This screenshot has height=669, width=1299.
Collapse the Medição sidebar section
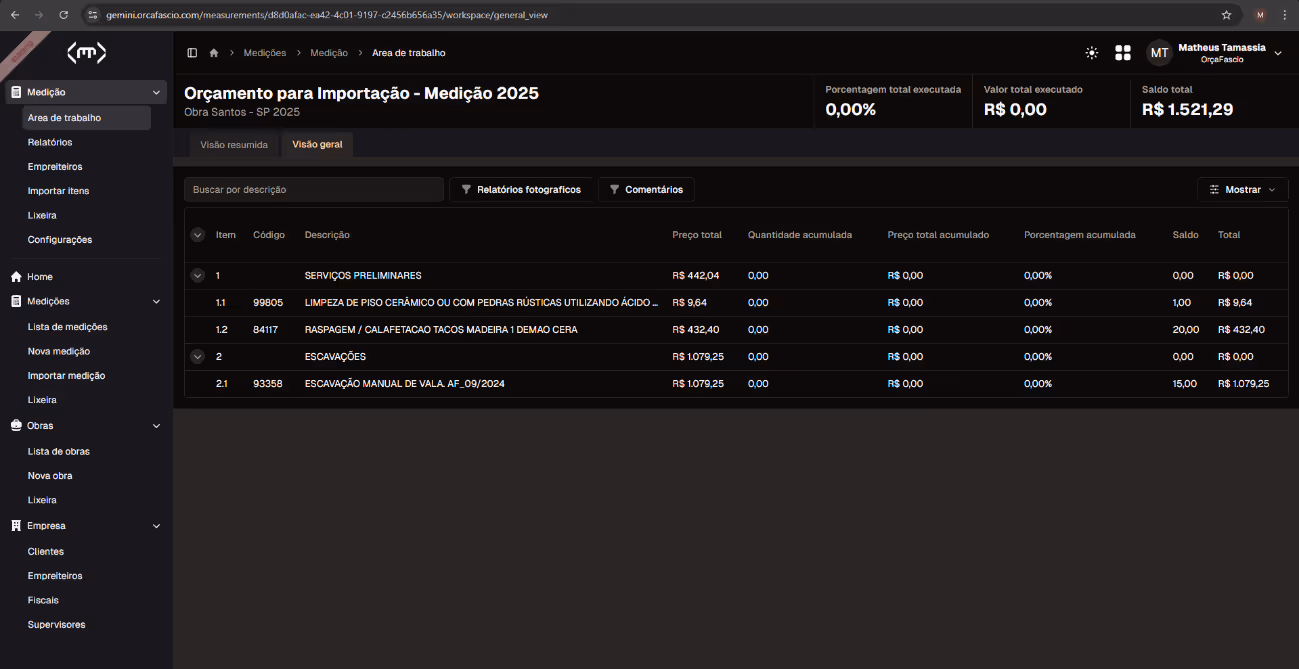point(156,92)
